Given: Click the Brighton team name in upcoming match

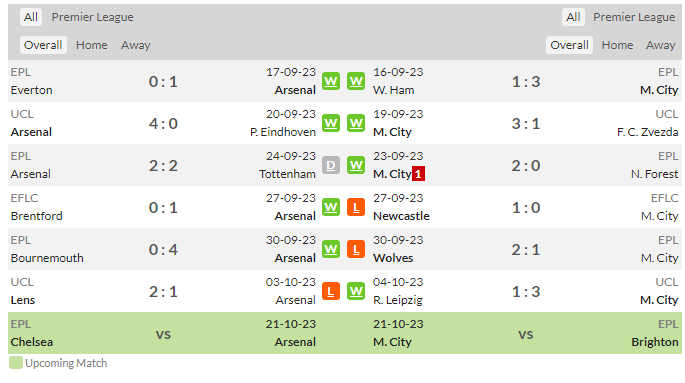Looking at the screenshot, I should [654, 342].
